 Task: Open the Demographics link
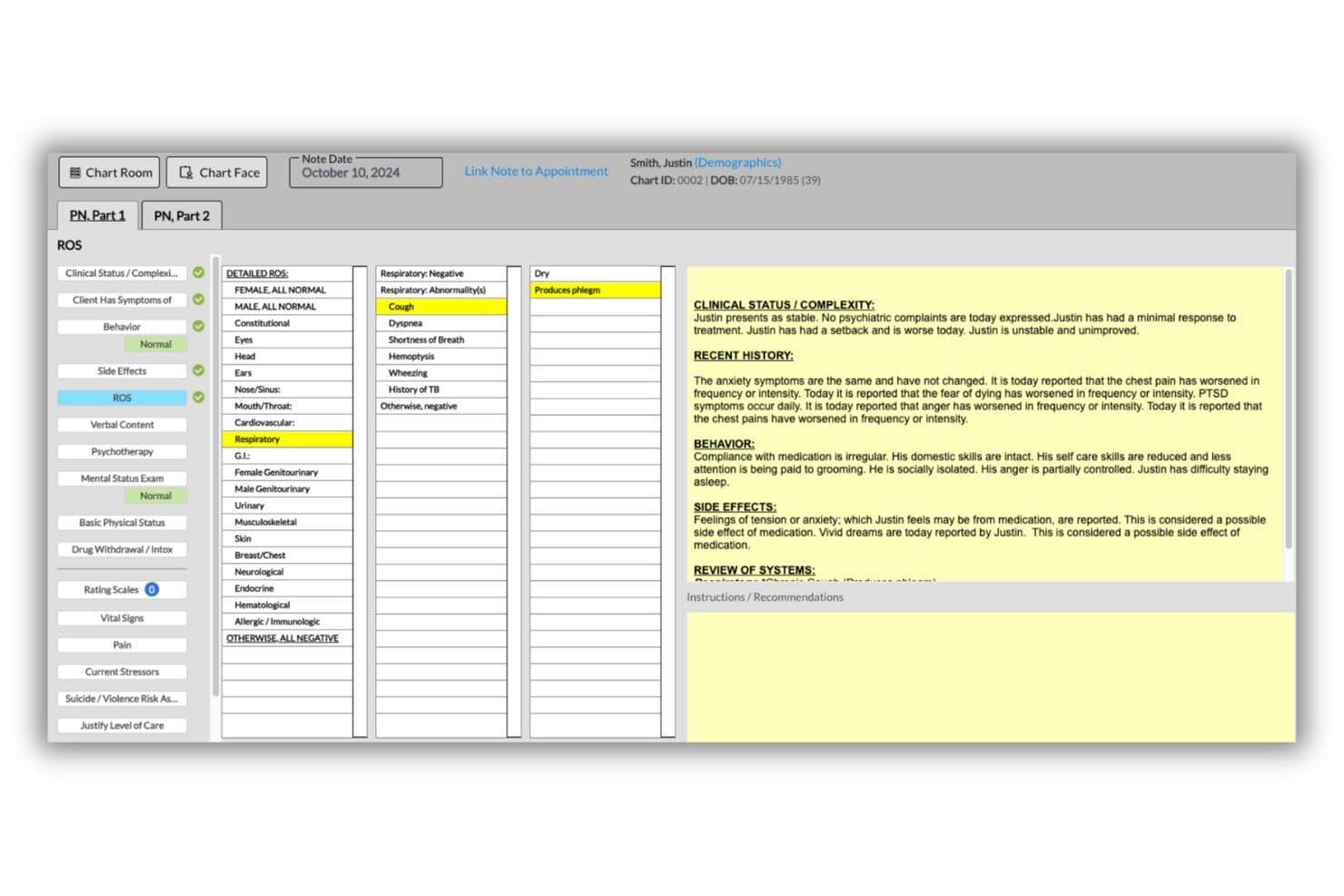click(737, 162)
